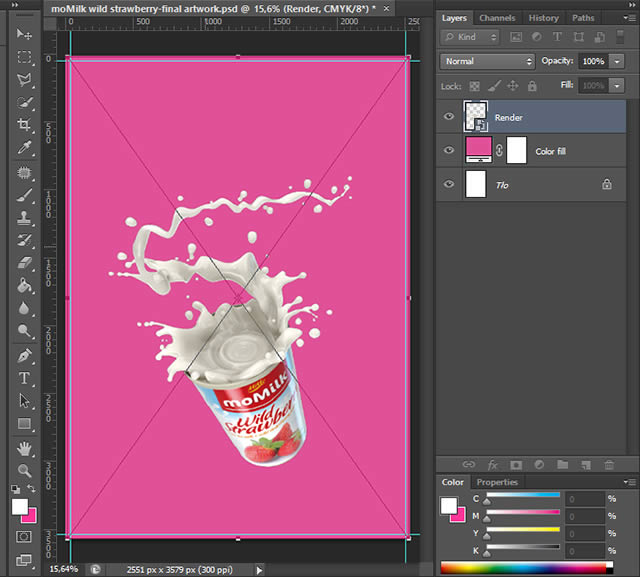
Task: Switch to the Channels tab
Action: click(497, 18)
